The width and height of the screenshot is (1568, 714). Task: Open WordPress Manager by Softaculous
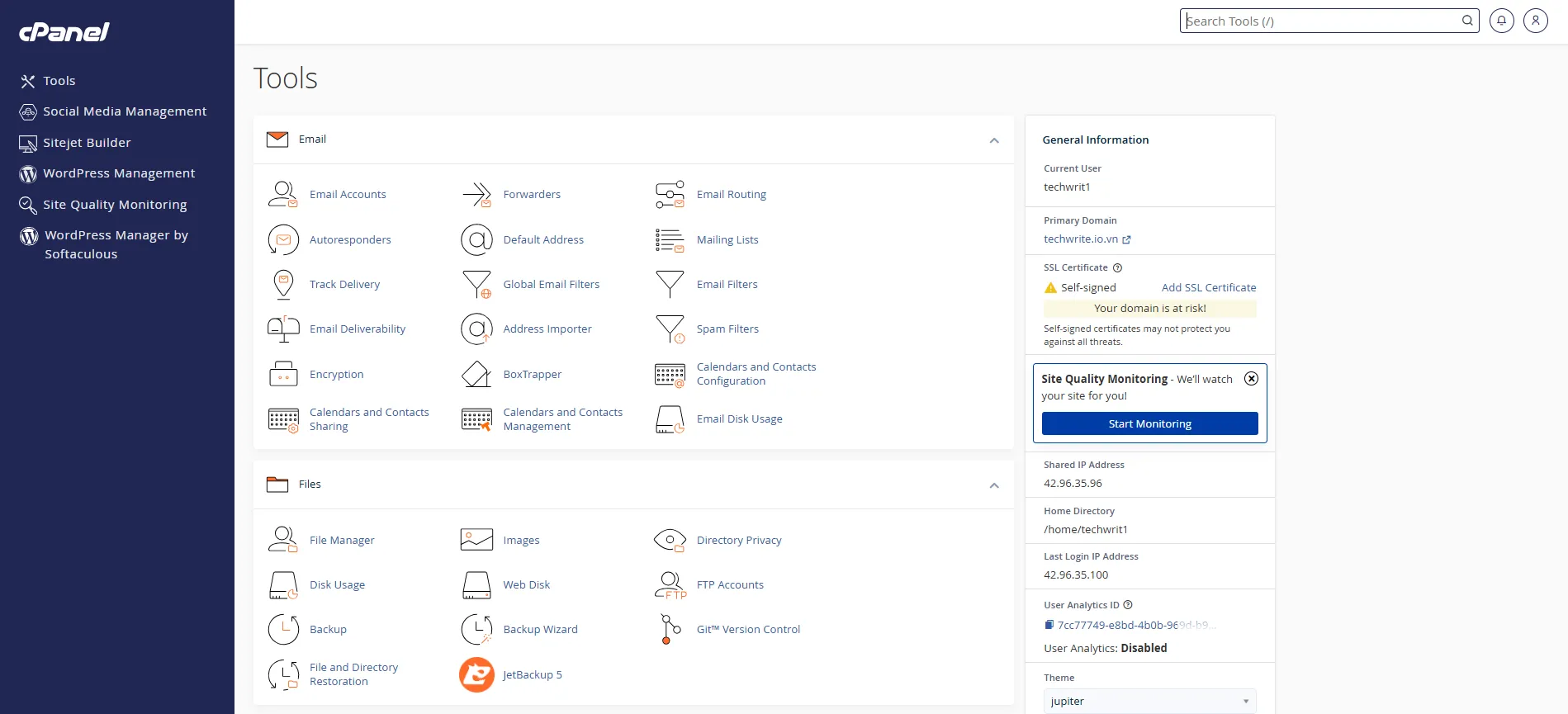point(104,244)
